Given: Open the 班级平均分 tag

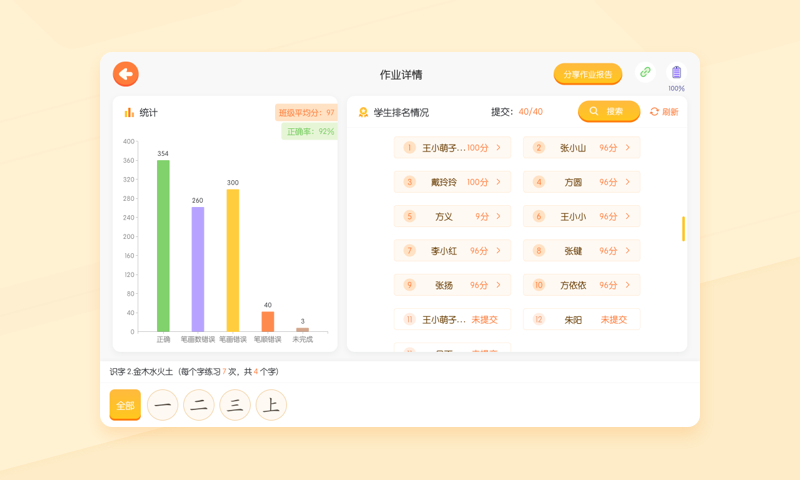Looking at the screenshot, I should [306, 113].
